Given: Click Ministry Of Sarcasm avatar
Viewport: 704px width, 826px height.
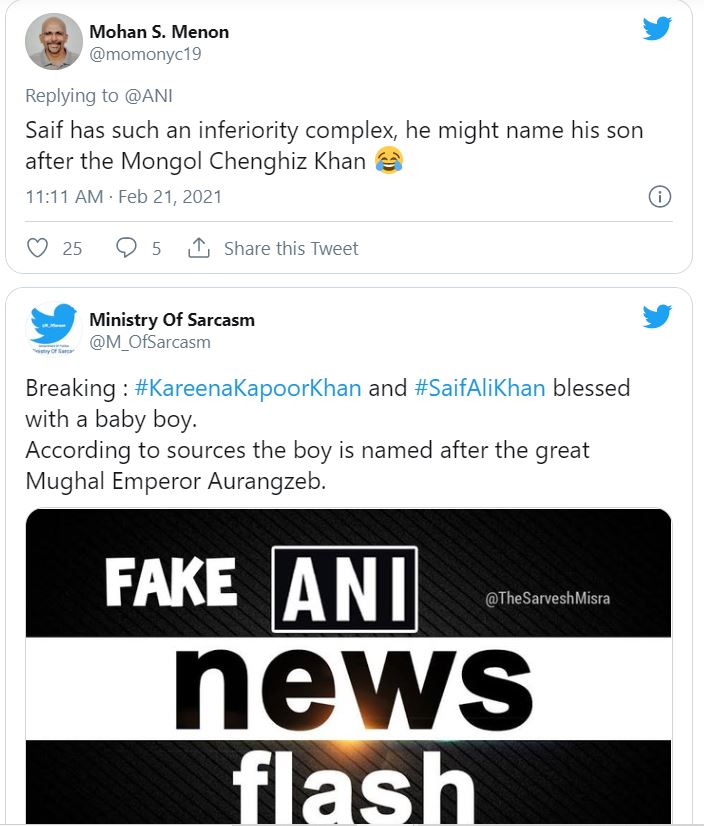Looking at the screenshot, I should pyautogui.click(x=54, y=331).
